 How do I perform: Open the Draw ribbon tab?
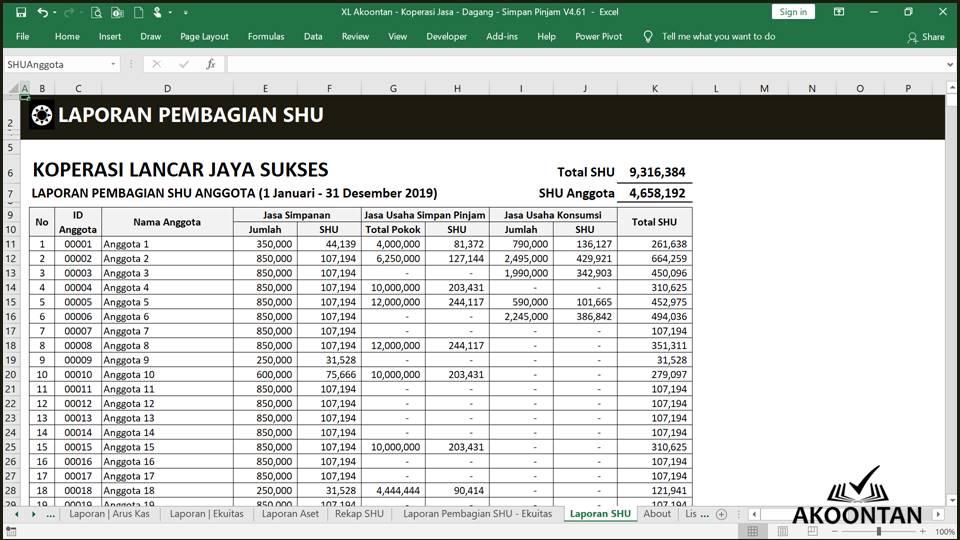coord(150,37)
